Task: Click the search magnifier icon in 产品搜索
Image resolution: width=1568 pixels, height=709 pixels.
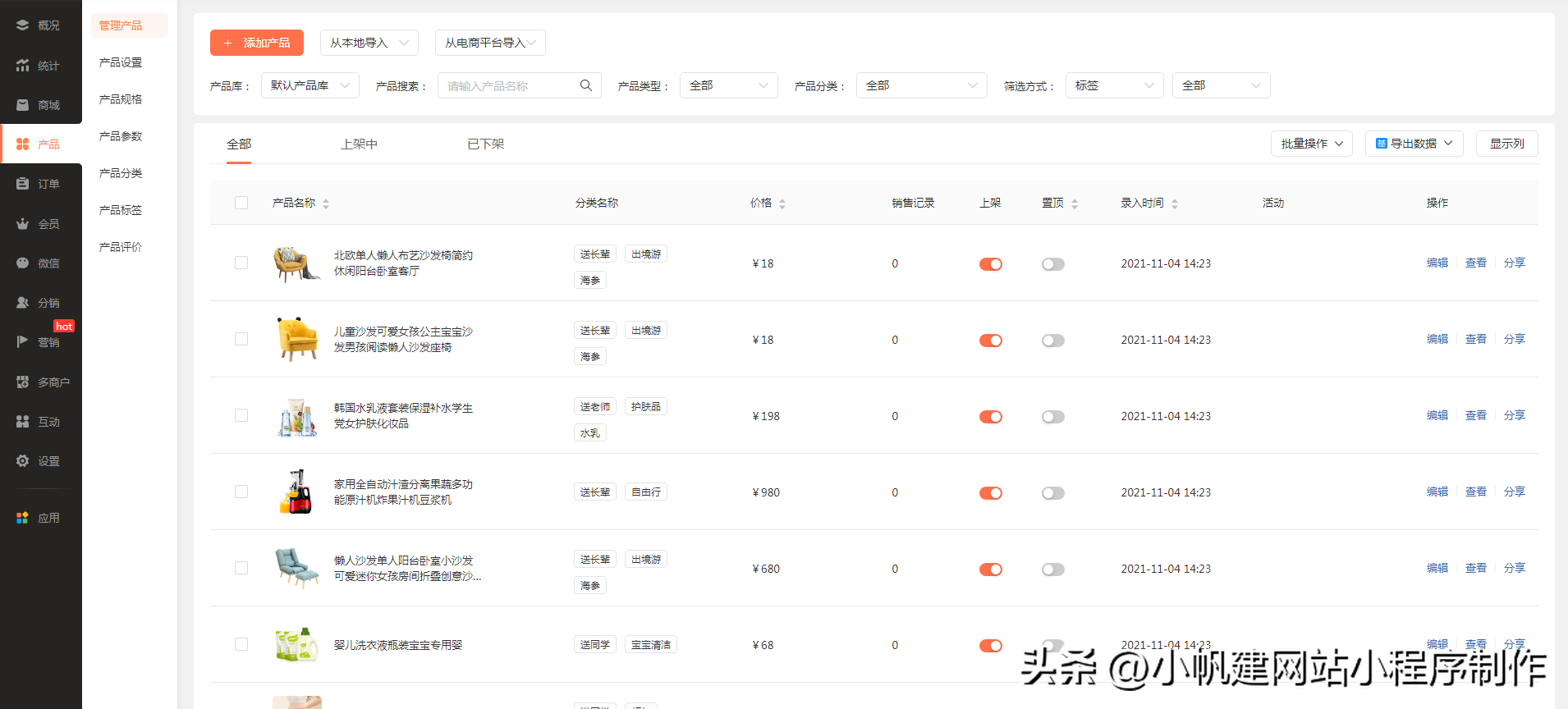Action: tap(585, 85)
